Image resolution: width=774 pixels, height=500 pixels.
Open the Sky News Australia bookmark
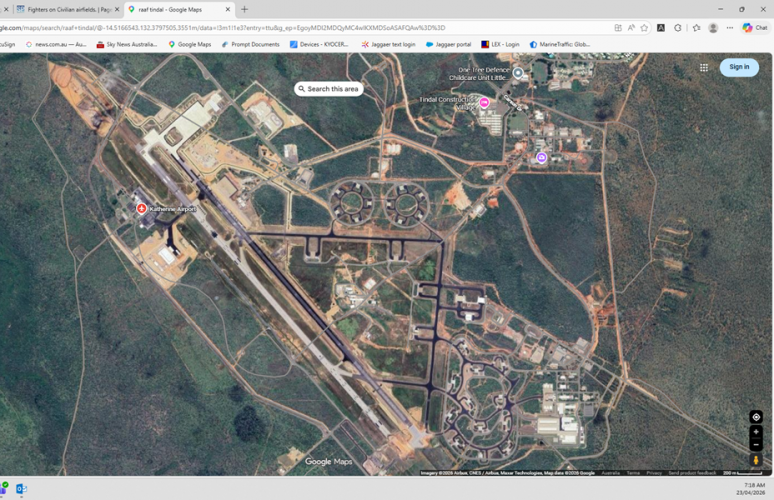128,44
